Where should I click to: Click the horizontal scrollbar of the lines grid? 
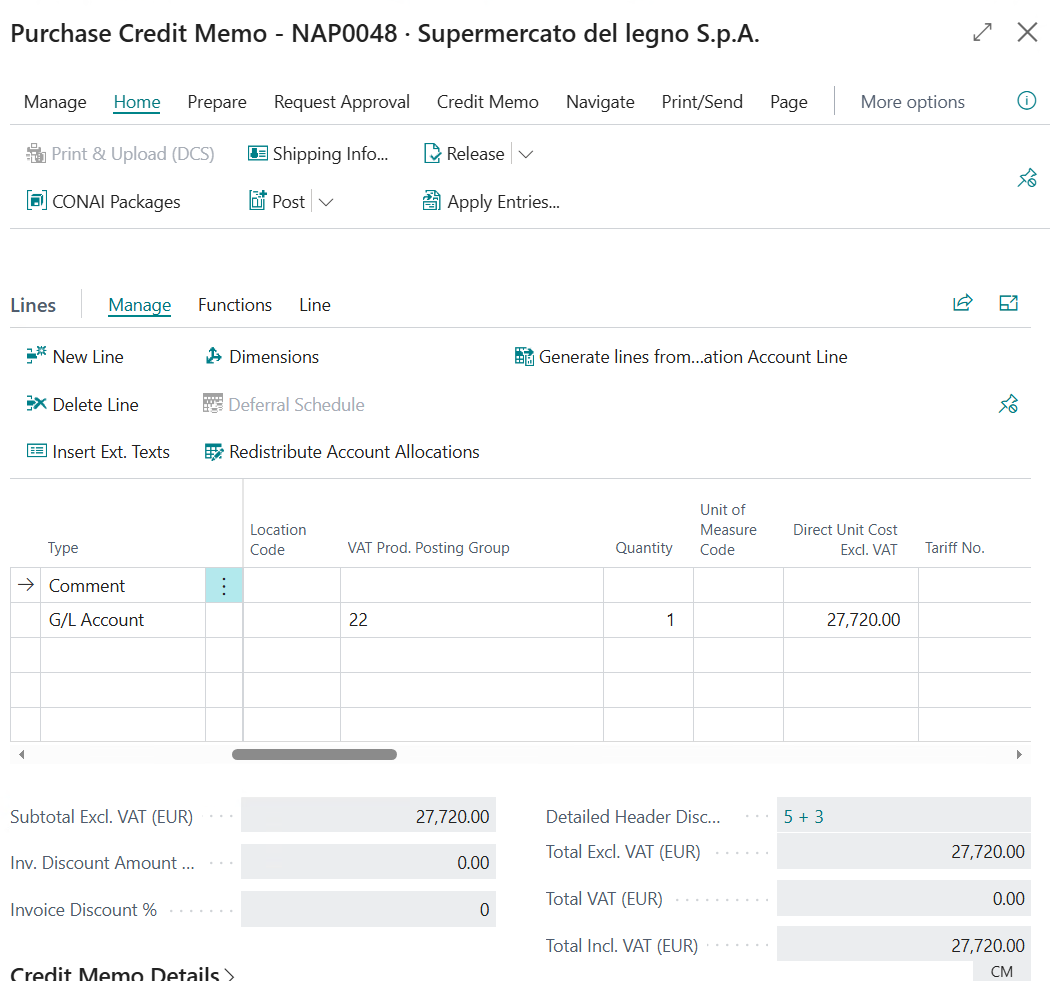point(314,754)
